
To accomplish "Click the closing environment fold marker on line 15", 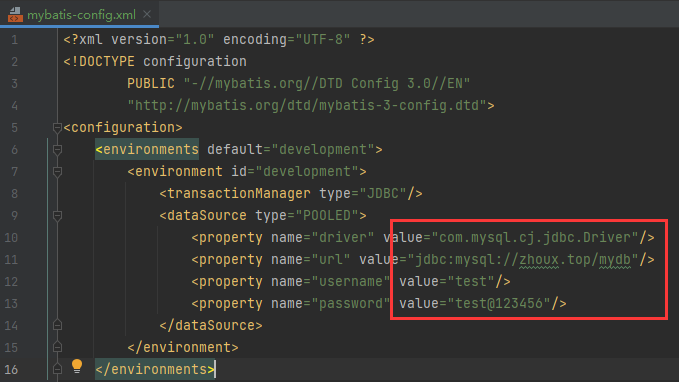I will pos(57,347).
